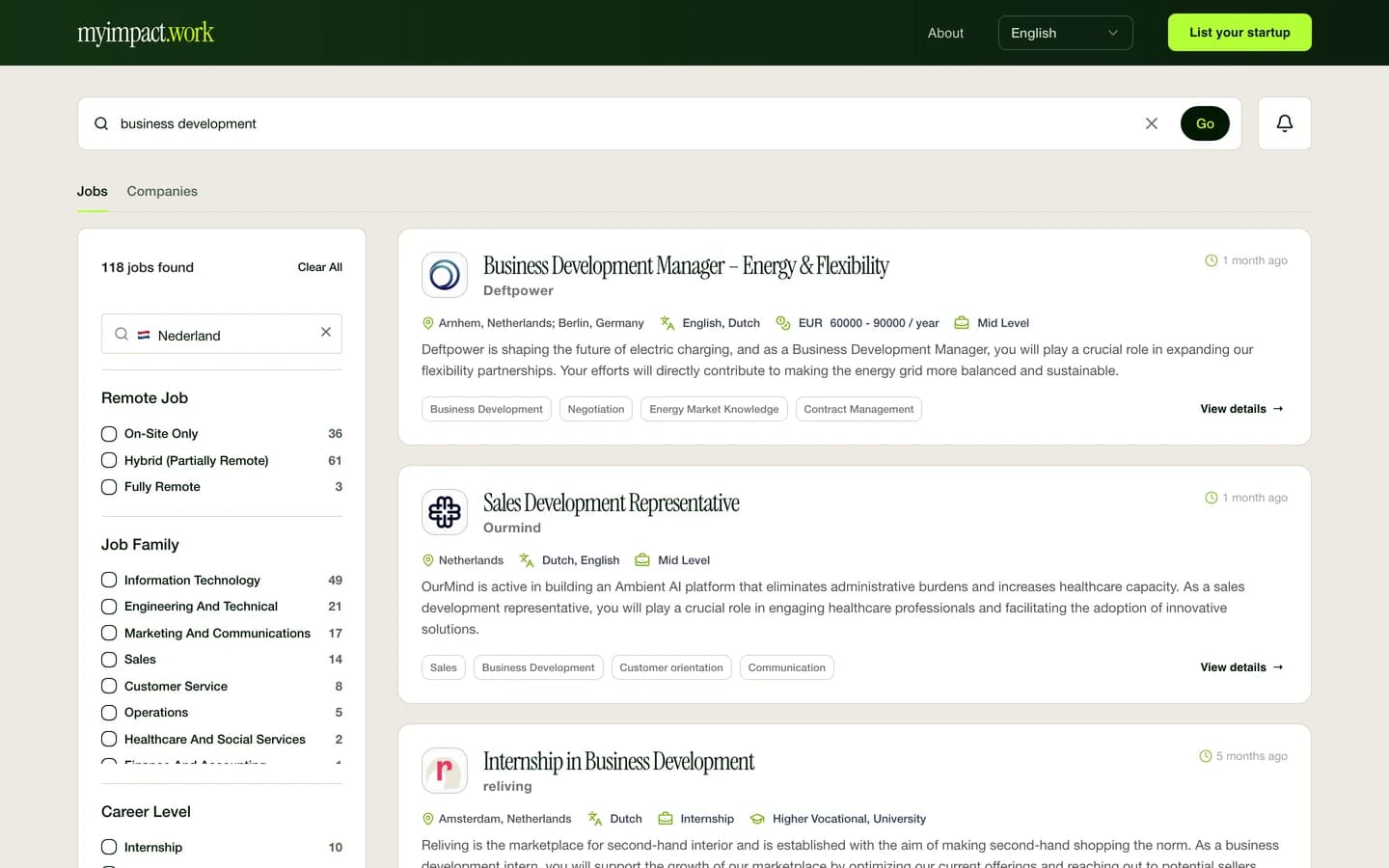Open the English language dropdown
The width and height of the screenshot is (1389, 868).
click(1065, 33)
